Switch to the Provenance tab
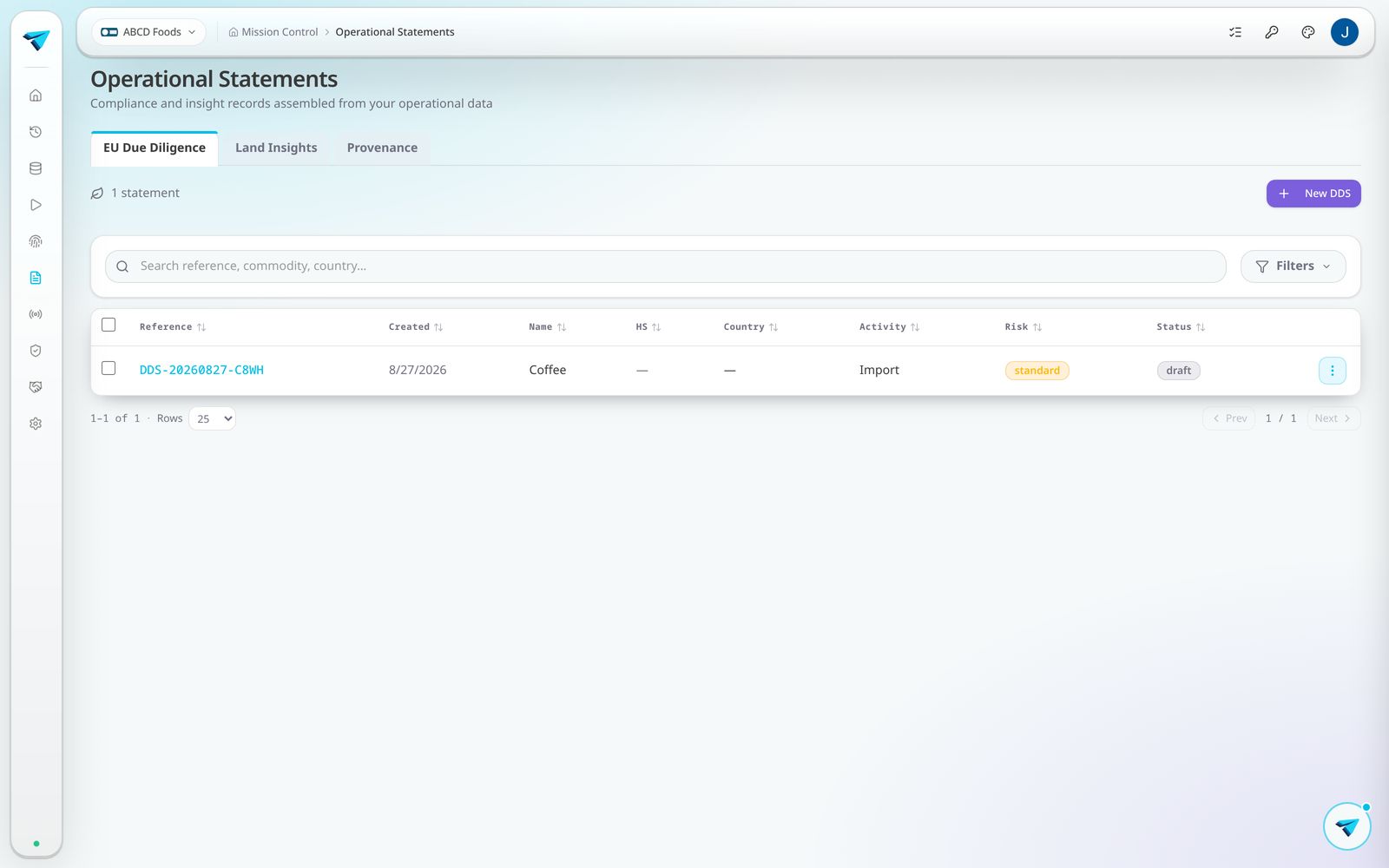The height and width of the screenshot is (868, 1389). pos(382,148)
